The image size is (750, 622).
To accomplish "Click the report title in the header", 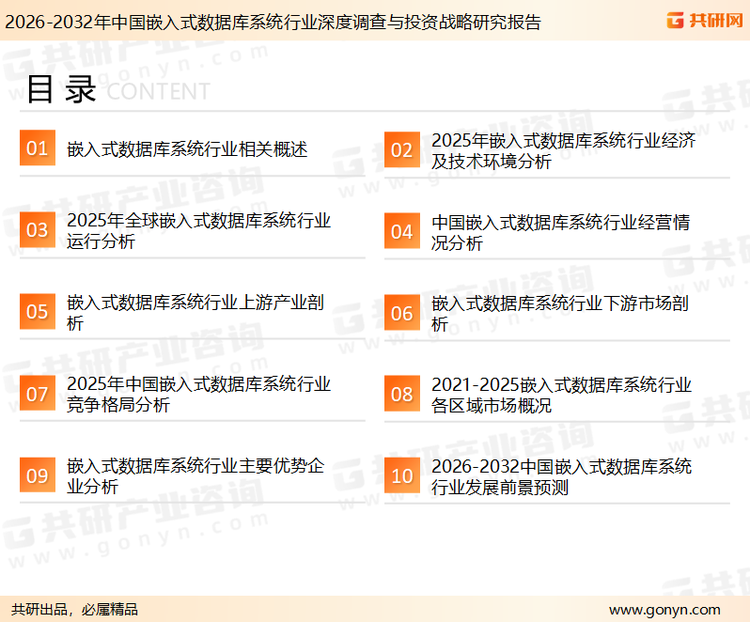I will pos(273,22).
